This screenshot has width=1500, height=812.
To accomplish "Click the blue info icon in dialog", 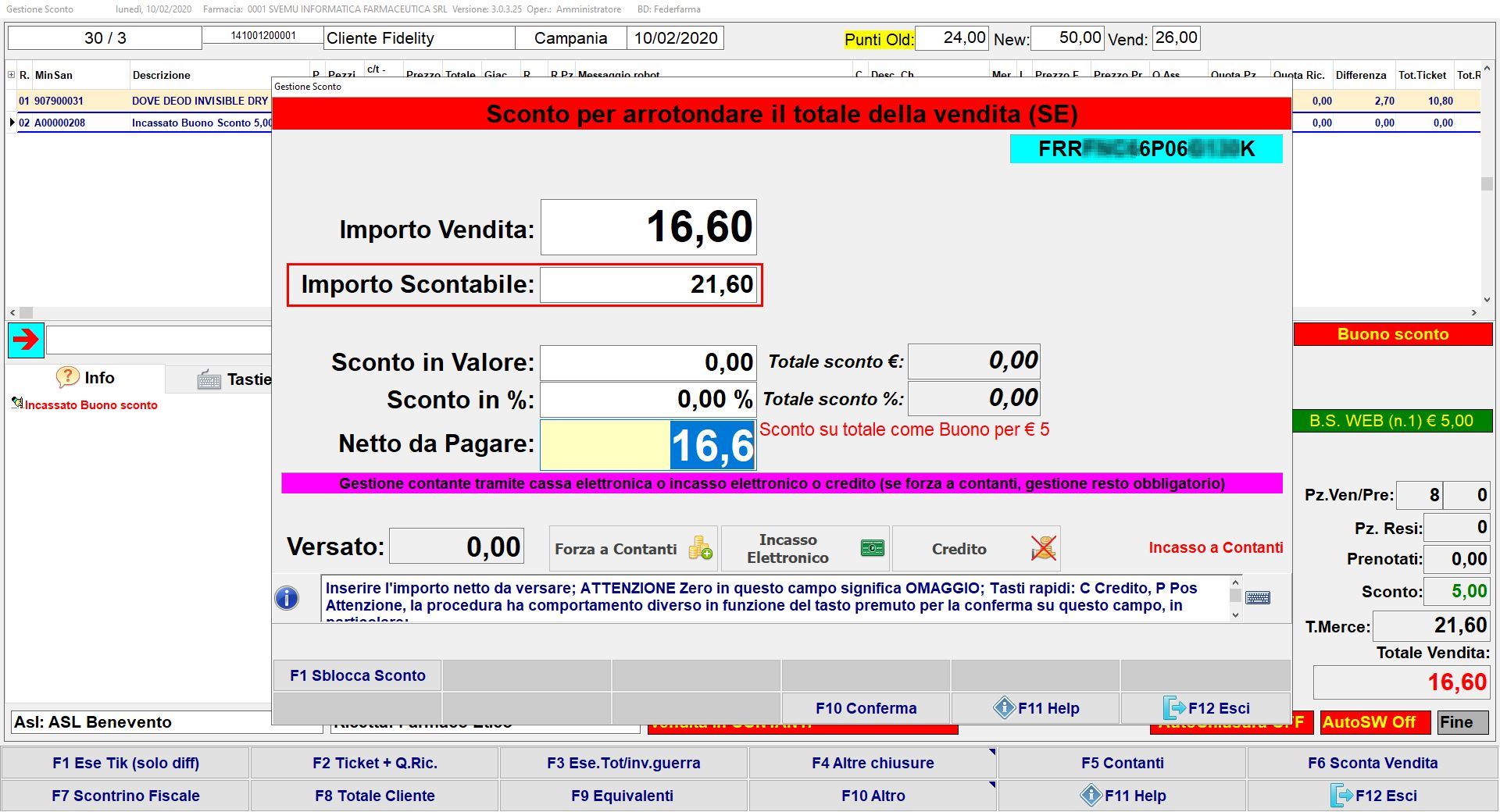I will (287, 598).
